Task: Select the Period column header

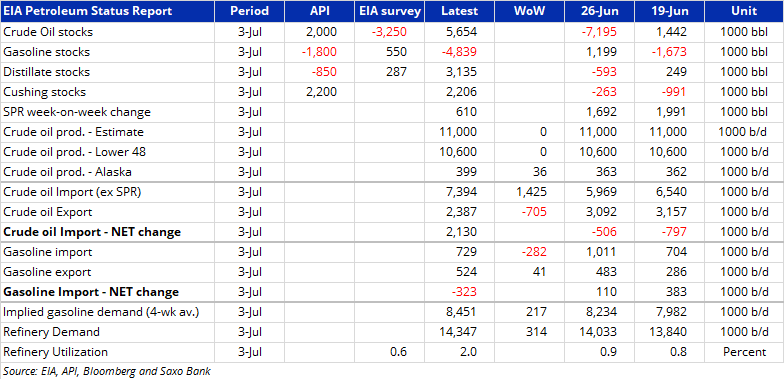Action: pos(250,11)
